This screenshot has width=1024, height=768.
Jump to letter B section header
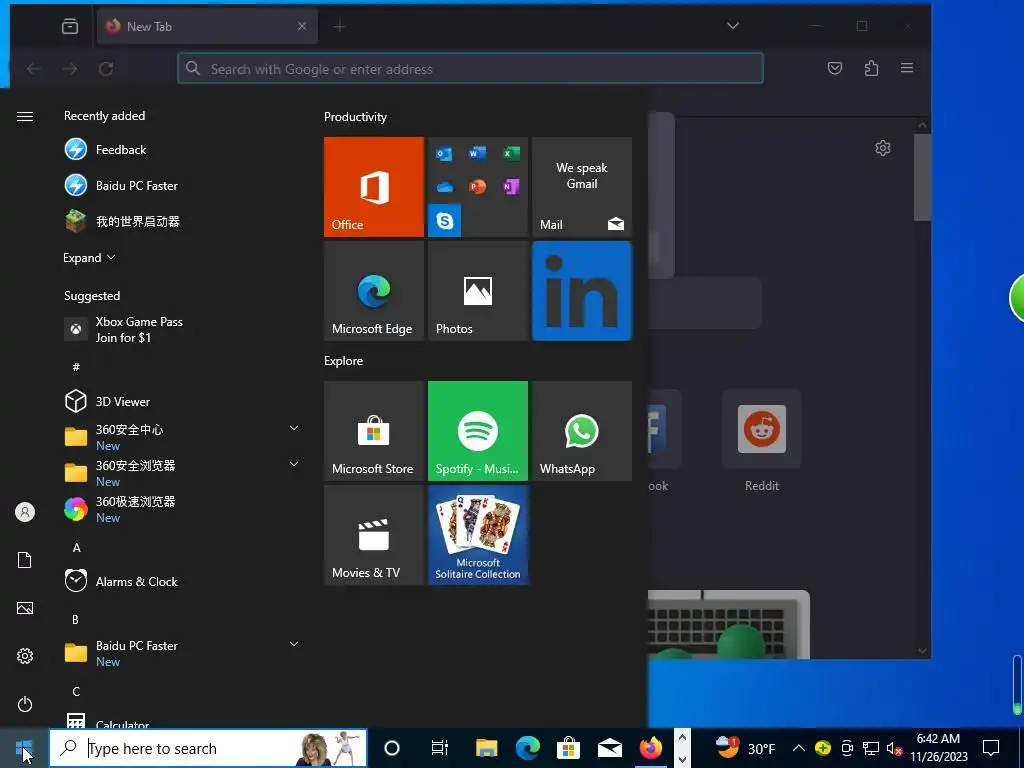pos(76,620)
